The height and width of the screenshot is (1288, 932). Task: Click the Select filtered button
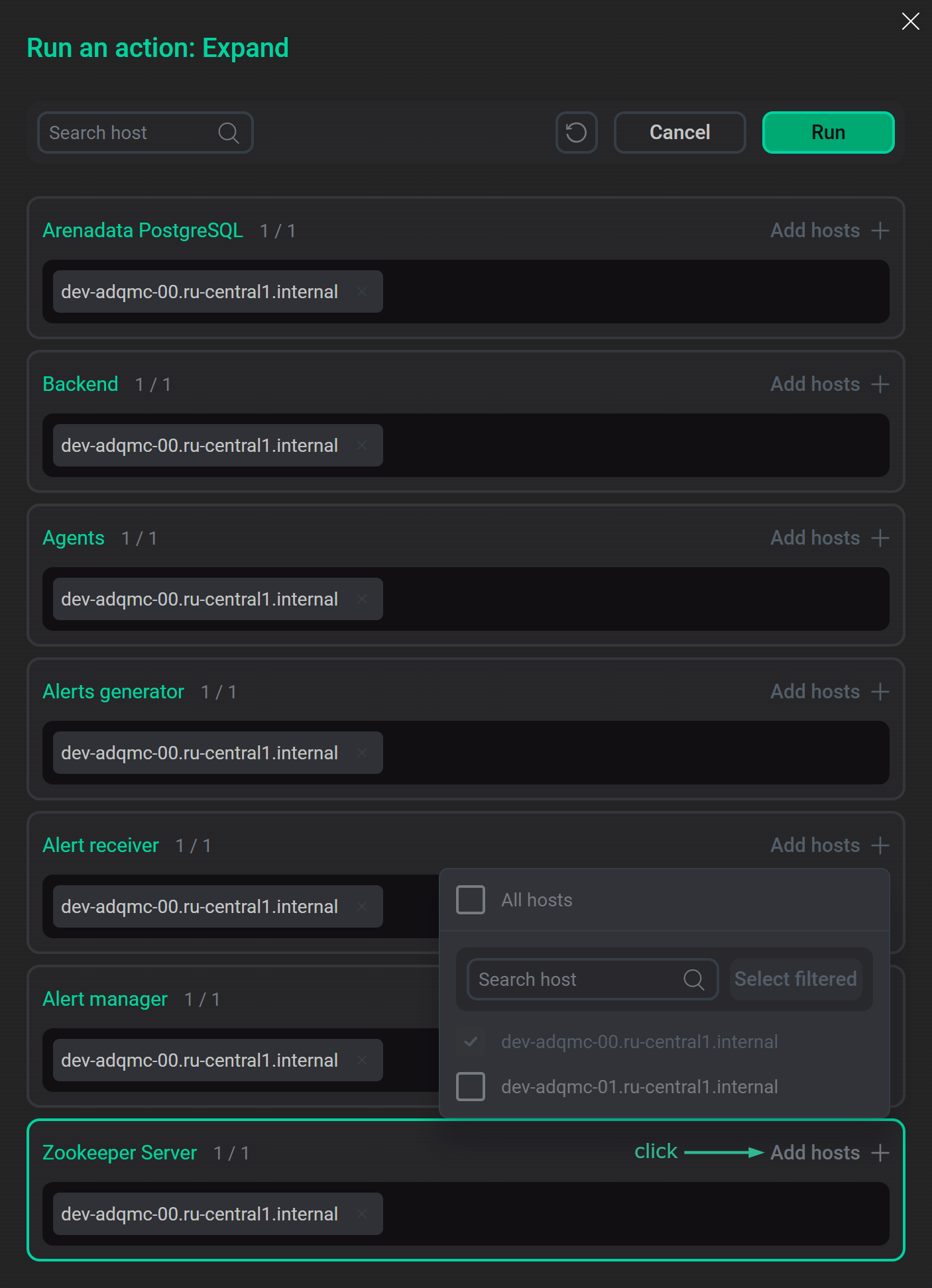795,979
